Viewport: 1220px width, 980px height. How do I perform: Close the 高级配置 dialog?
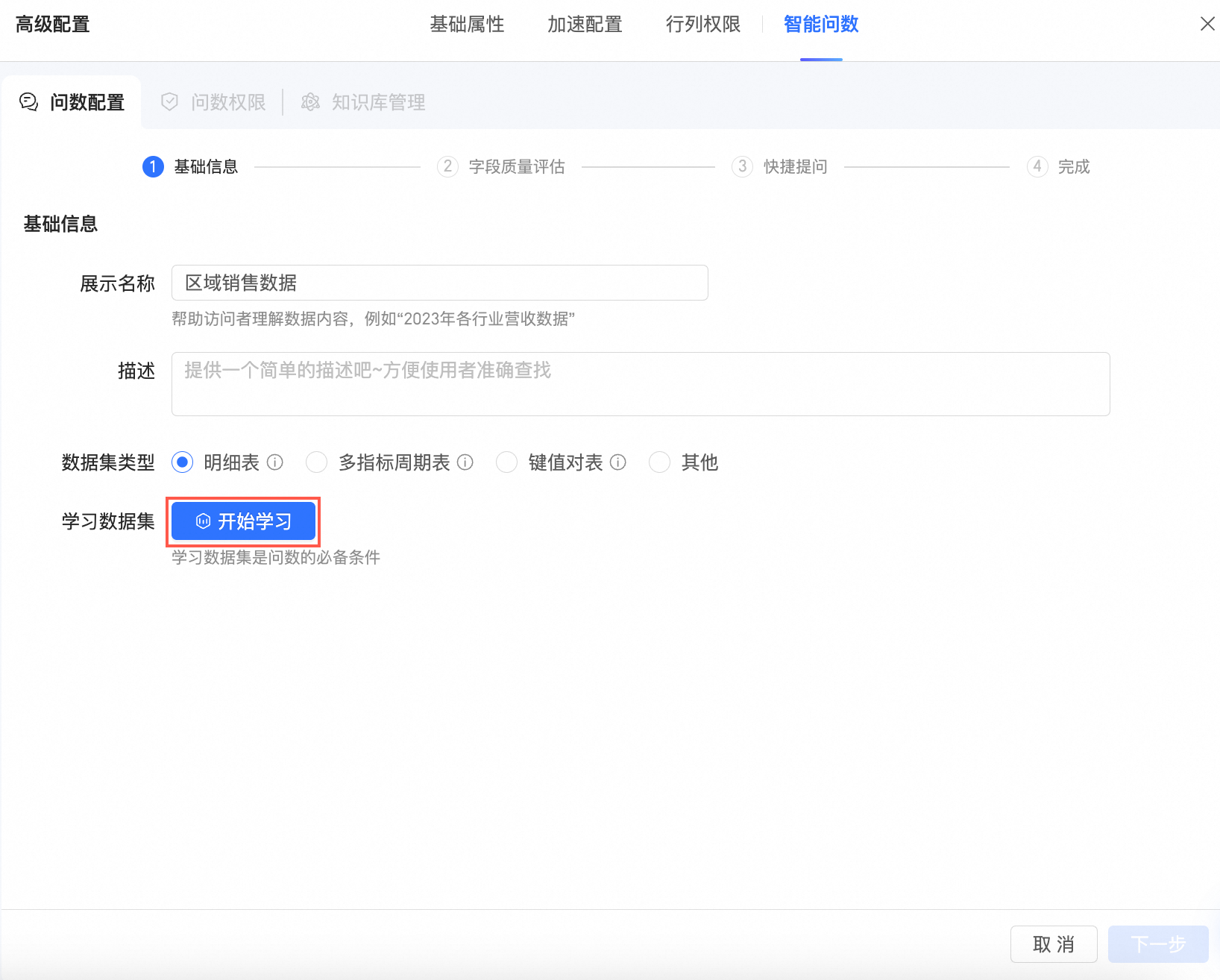(1207, 24)
